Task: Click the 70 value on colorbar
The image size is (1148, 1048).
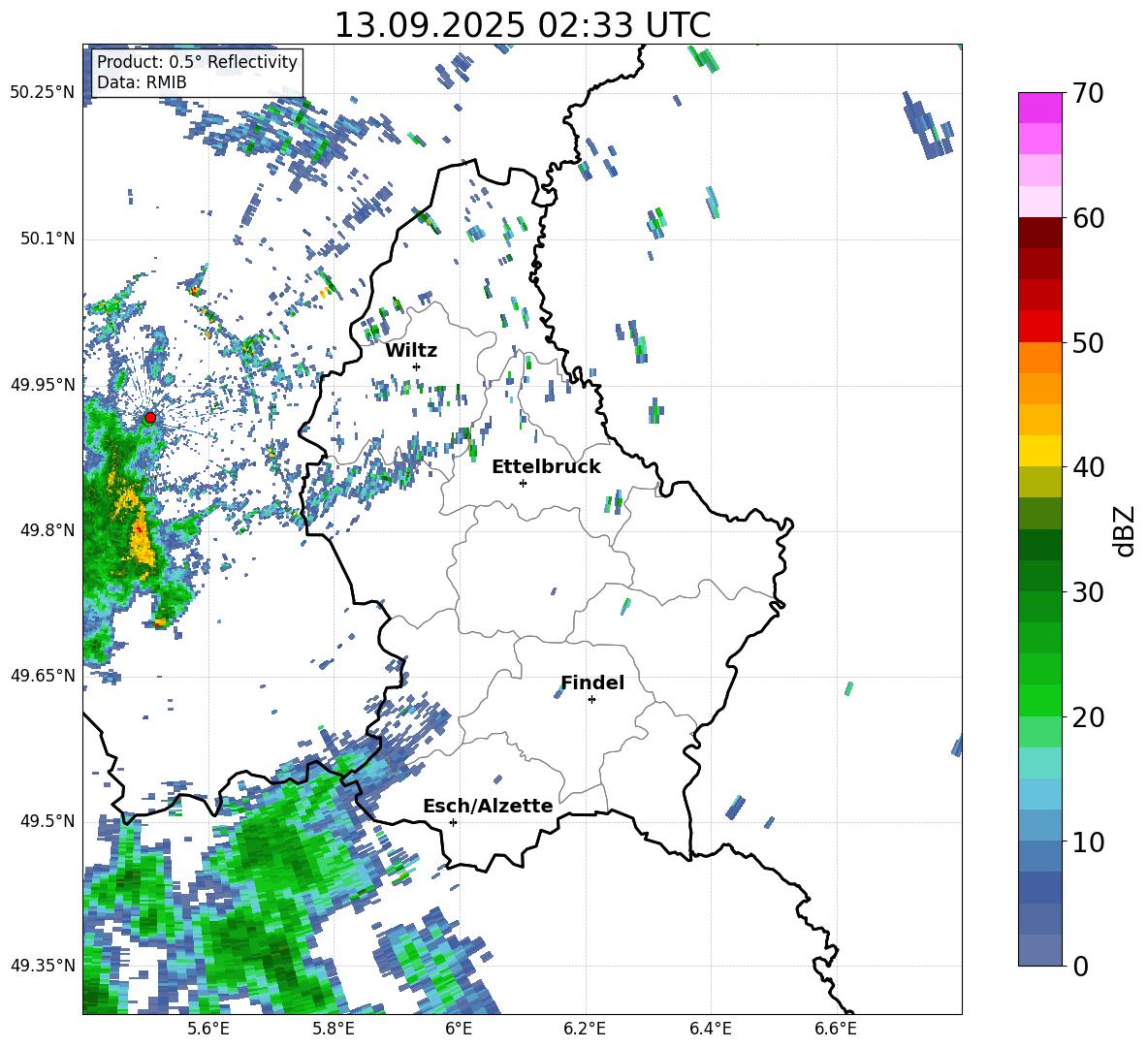Action: point(1087,94)
